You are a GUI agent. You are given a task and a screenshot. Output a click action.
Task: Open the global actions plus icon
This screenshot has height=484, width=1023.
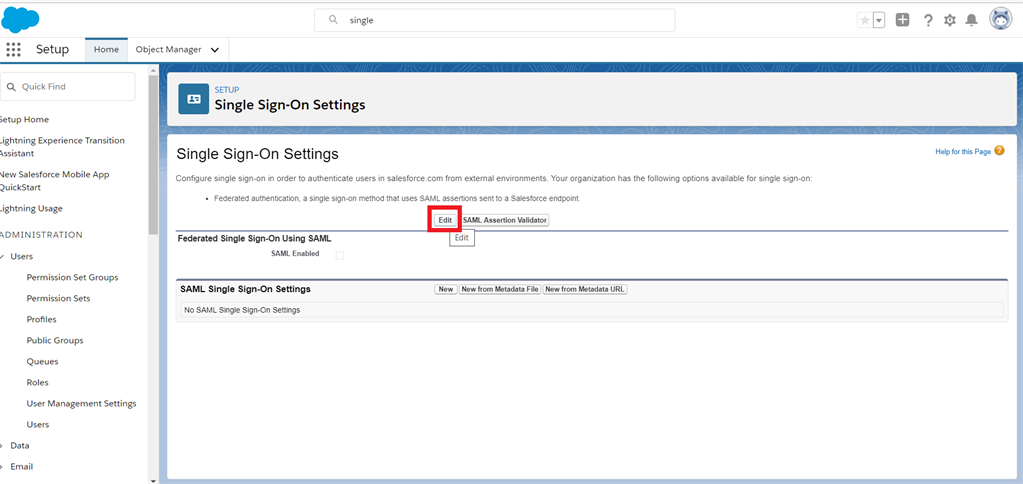click(902, 20)
